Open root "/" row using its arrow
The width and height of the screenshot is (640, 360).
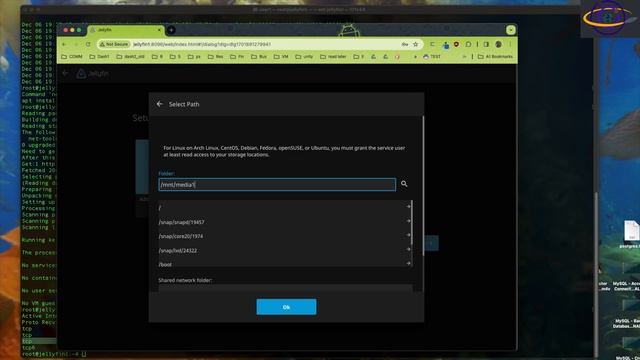click(x=408, y=207)
